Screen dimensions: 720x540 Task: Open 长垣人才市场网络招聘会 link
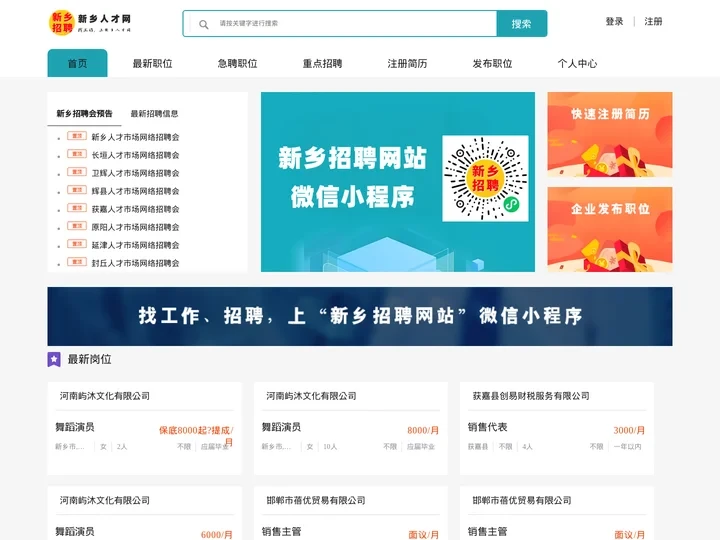135,155
